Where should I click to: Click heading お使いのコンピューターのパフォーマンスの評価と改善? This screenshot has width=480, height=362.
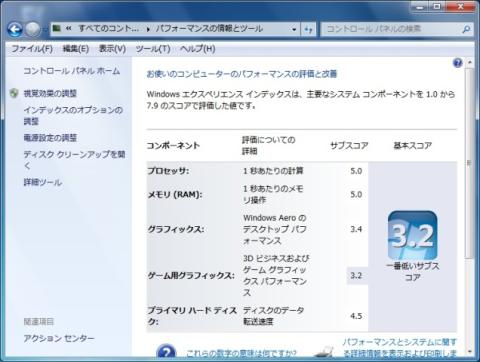[x=242, y=74]
